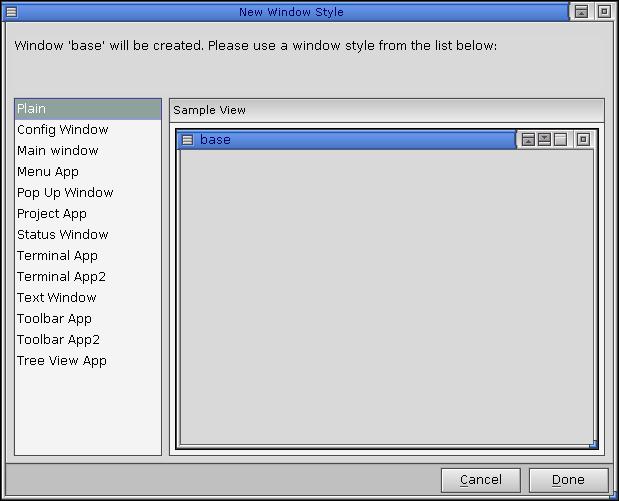
Task: Pick Menu App in the style list
Action: point(47,172)
